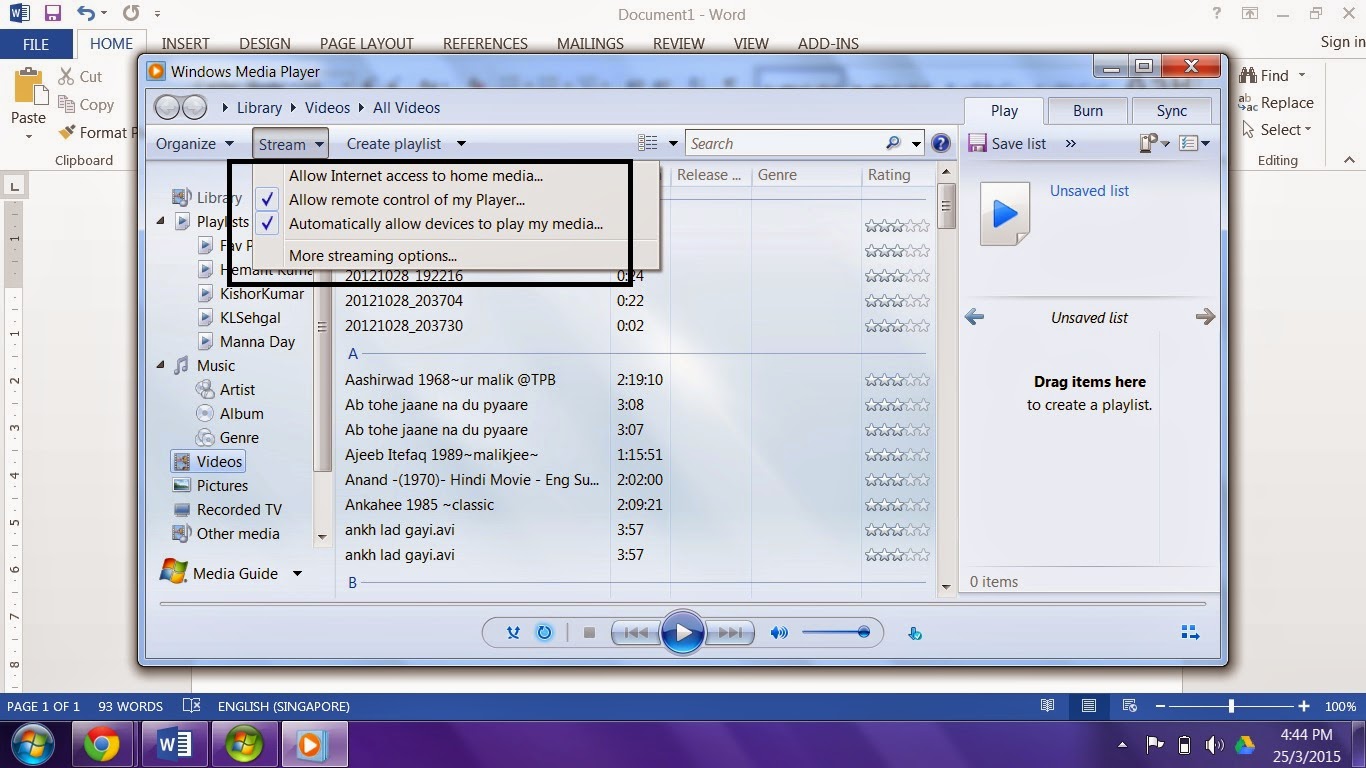1366x768 pixels.
Task: Disable Automatically allow devices to play my media
Action: coord(445,223)
